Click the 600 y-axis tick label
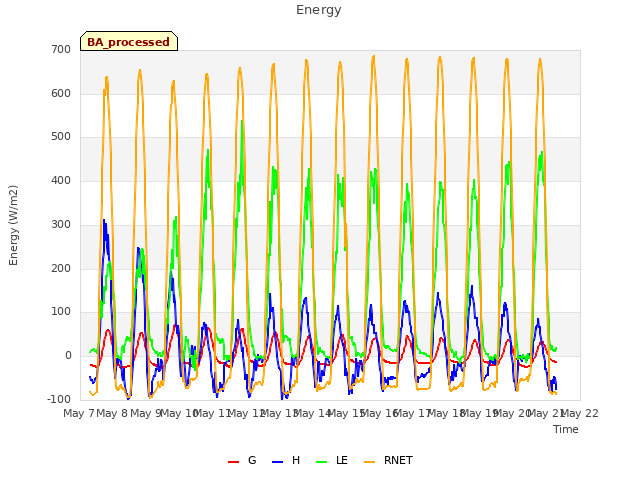The height and width of the screenshot is (480, 640). pyautogui.click(x=61, y=93)
